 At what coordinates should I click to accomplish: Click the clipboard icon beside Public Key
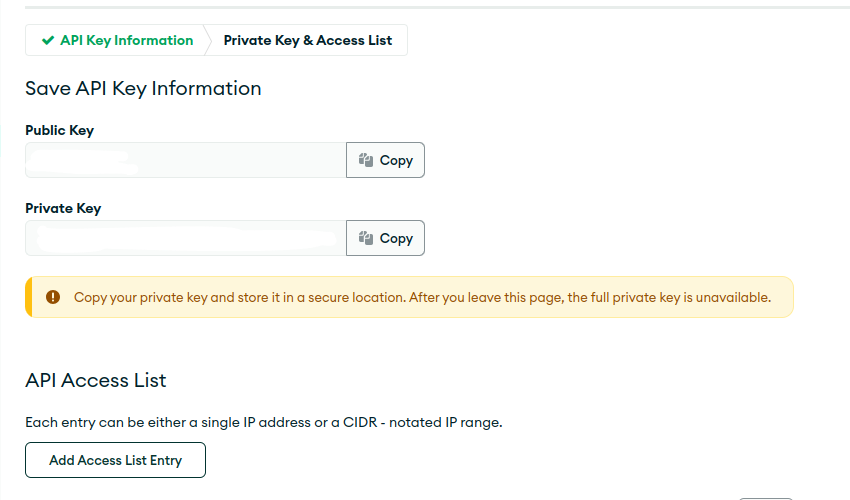pos(365,160)
